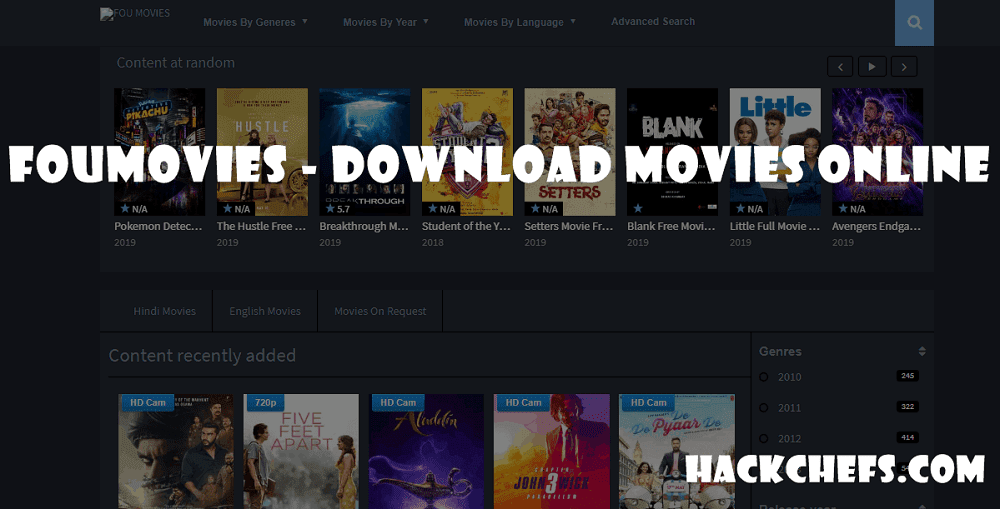Open The Hustle poster
The width and height of the screenshot is (1000, 509).
click(262, 152)
